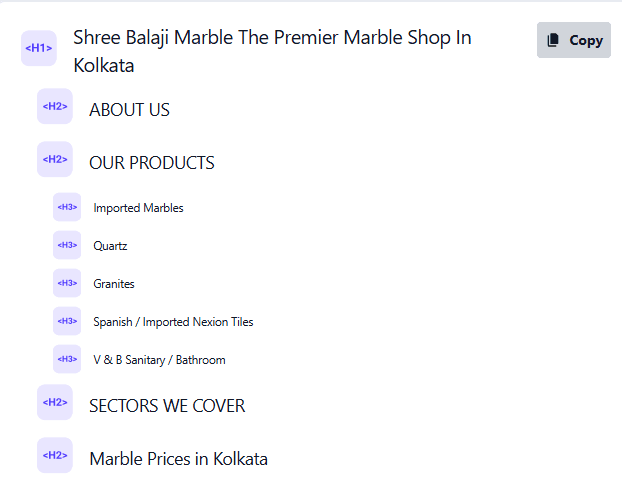
Task: Select the OUR PRODUCTS heading
Action: click(x=151, y=163)
